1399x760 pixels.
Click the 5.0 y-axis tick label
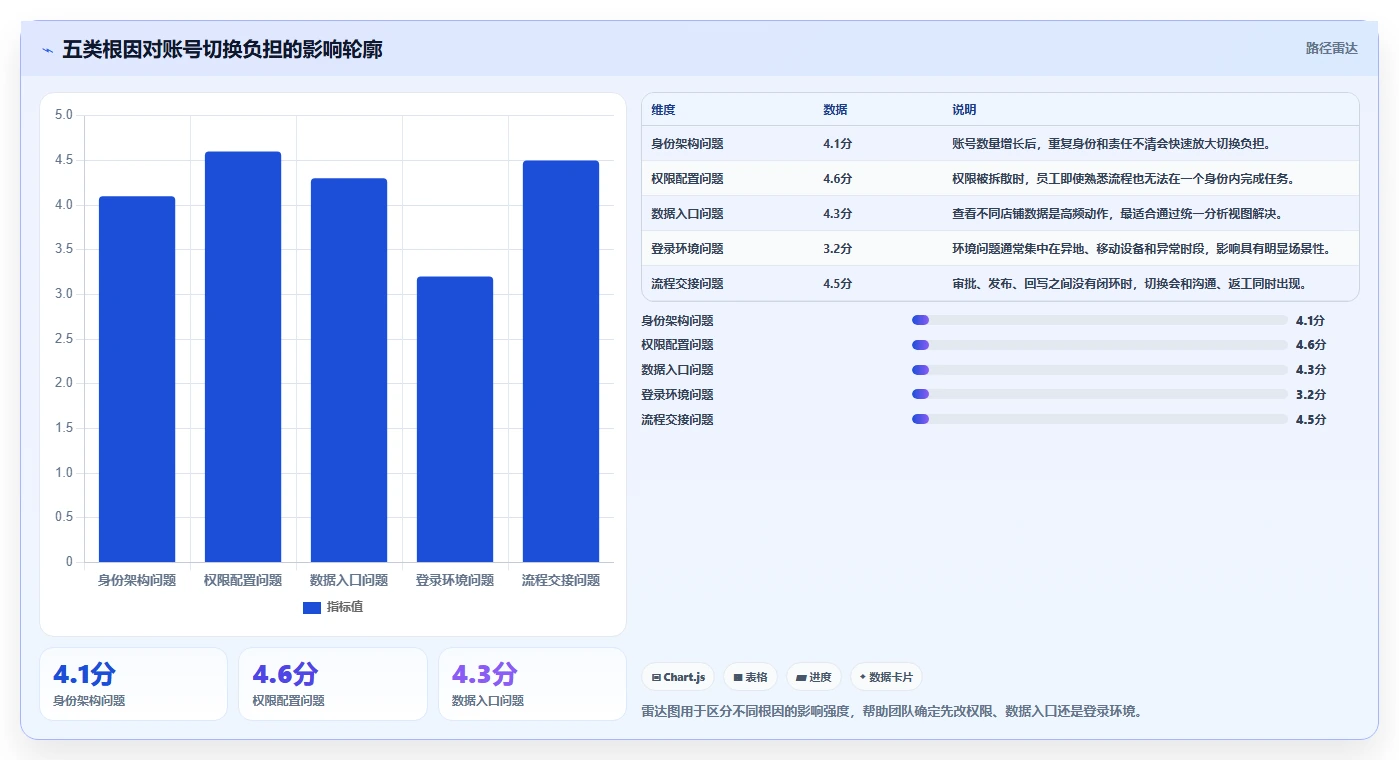point(64,115)
